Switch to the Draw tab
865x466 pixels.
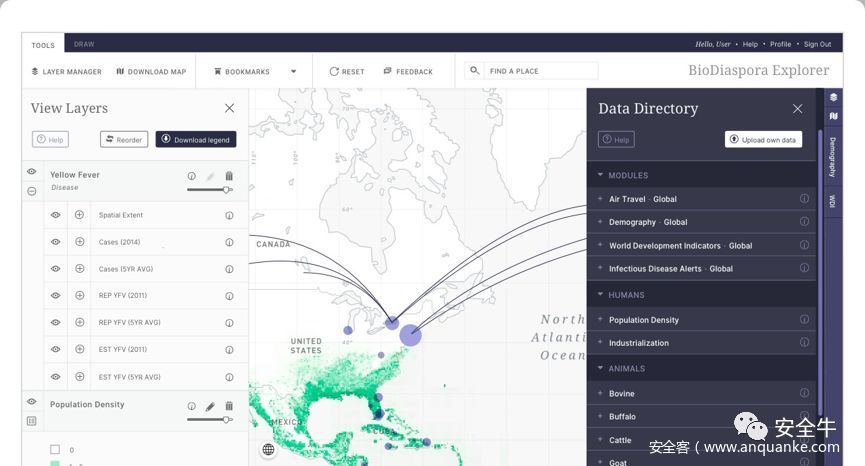tap(84, 44)
